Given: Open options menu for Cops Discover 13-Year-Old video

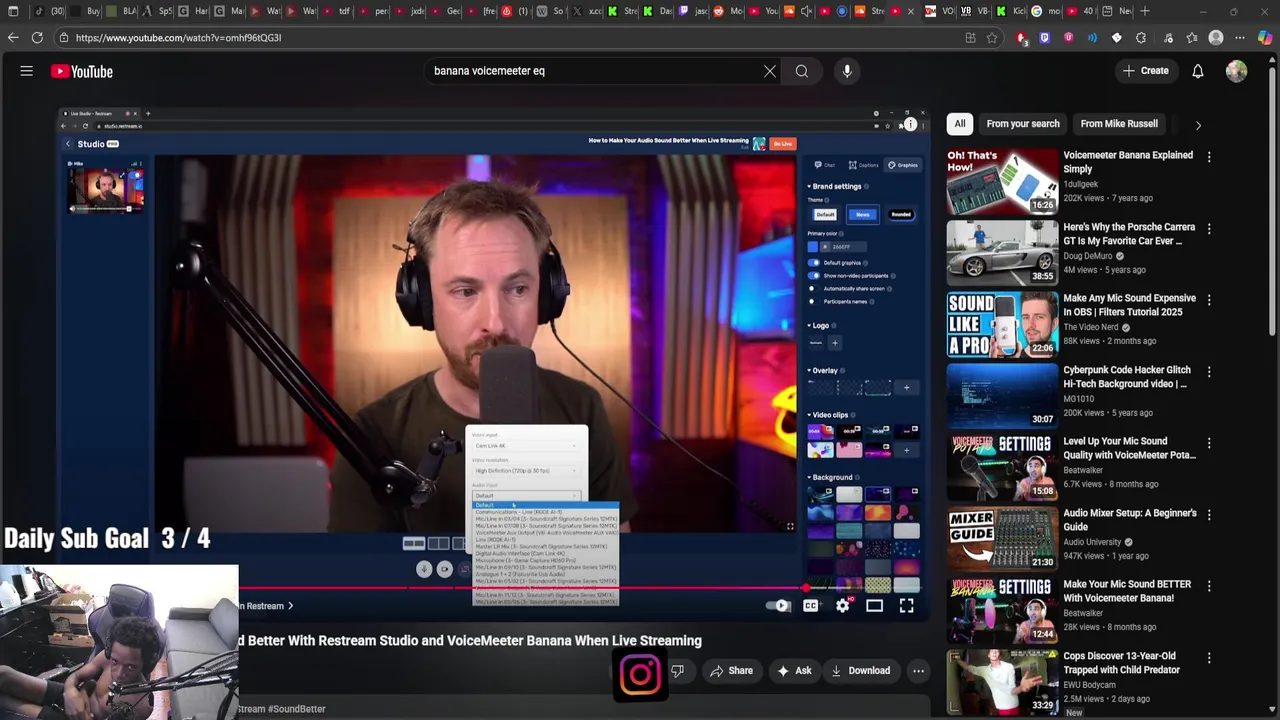Looking at the screenshot, I should click(x=1209, y=658).
